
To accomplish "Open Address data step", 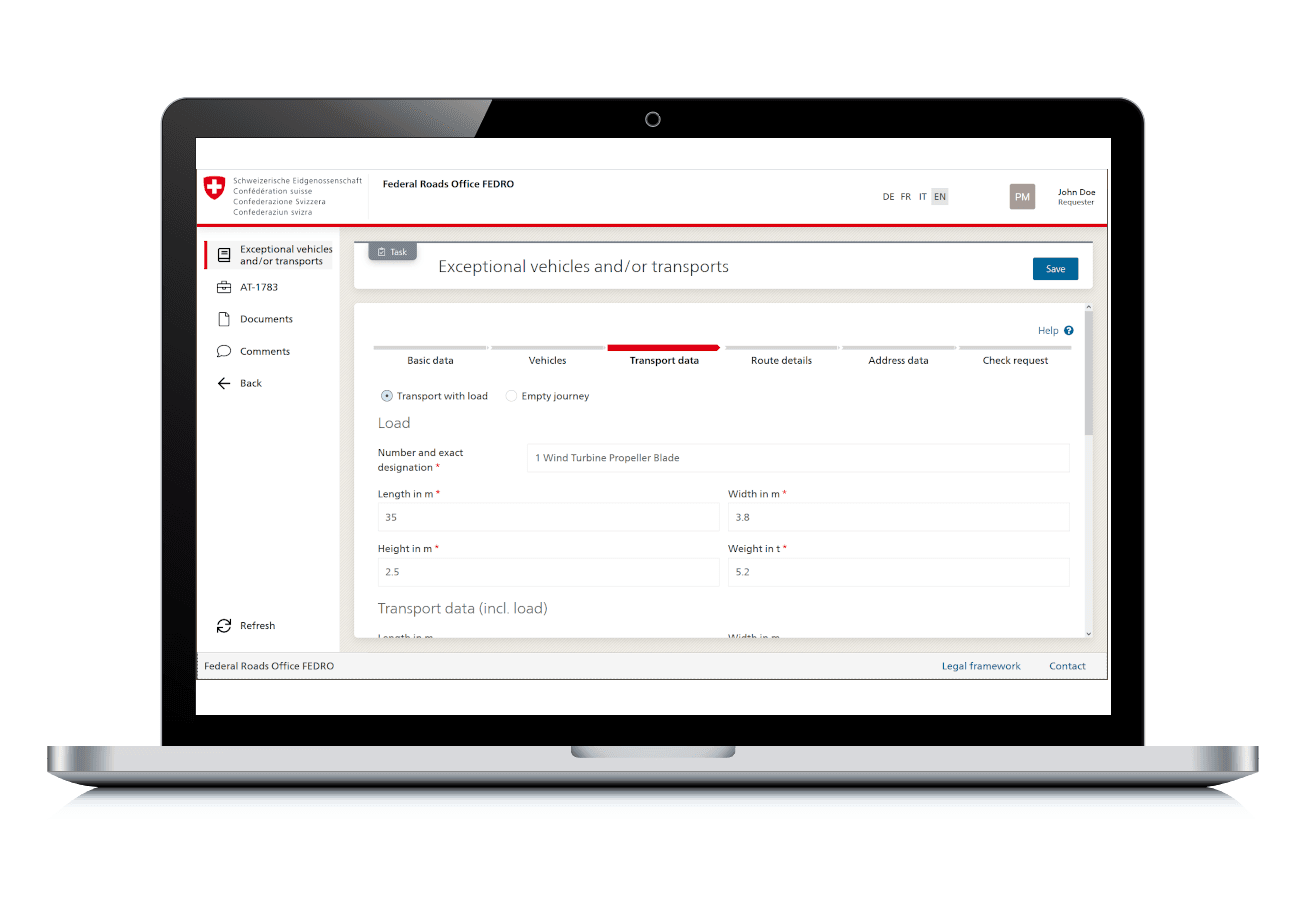I will 898,360.
